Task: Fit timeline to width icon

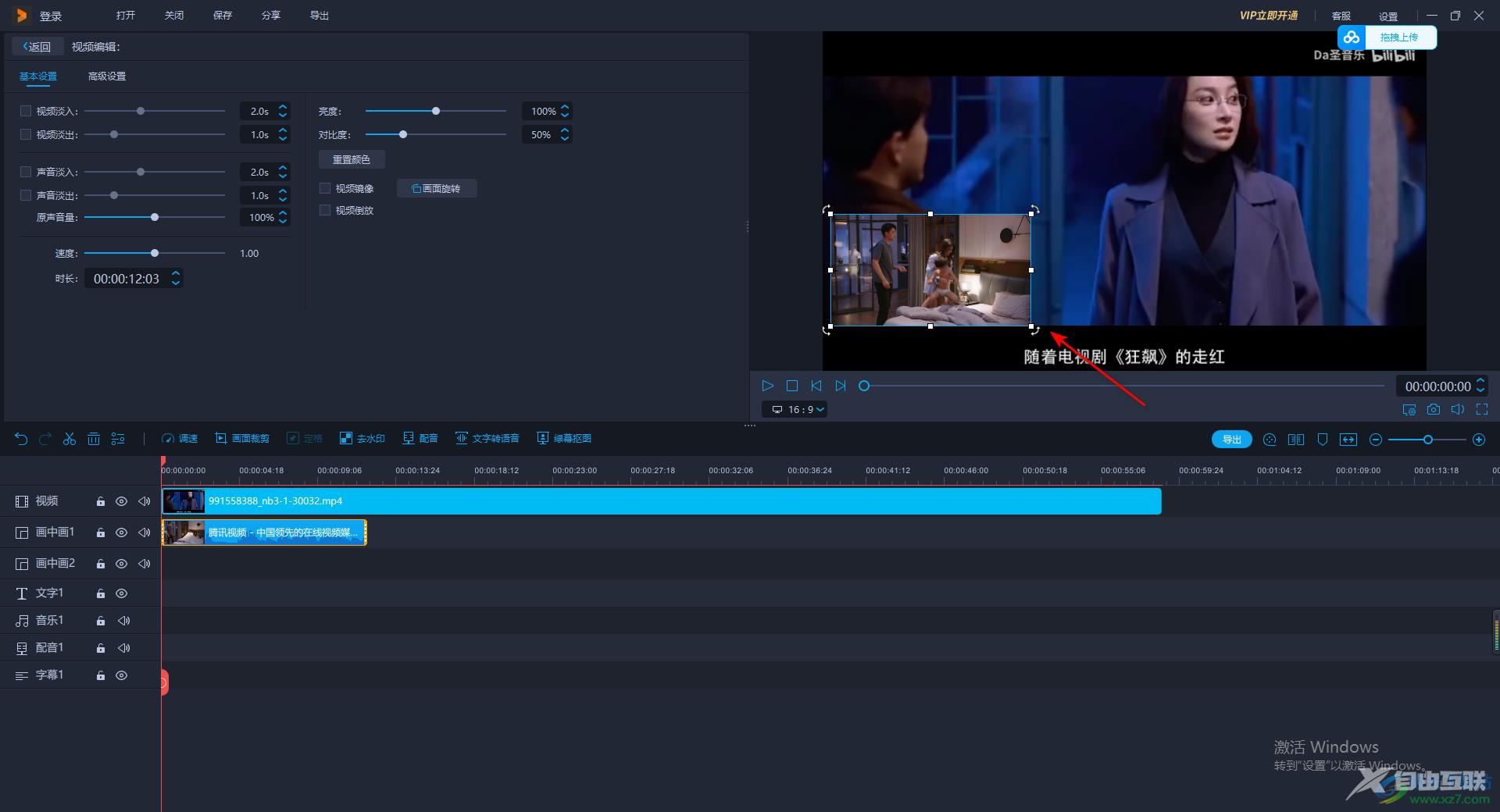Action: (1348, 440)
